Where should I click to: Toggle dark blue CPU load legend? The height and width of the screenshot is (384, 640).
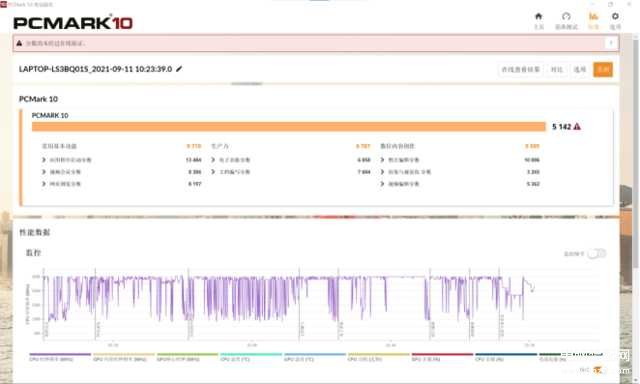[506, 357]
